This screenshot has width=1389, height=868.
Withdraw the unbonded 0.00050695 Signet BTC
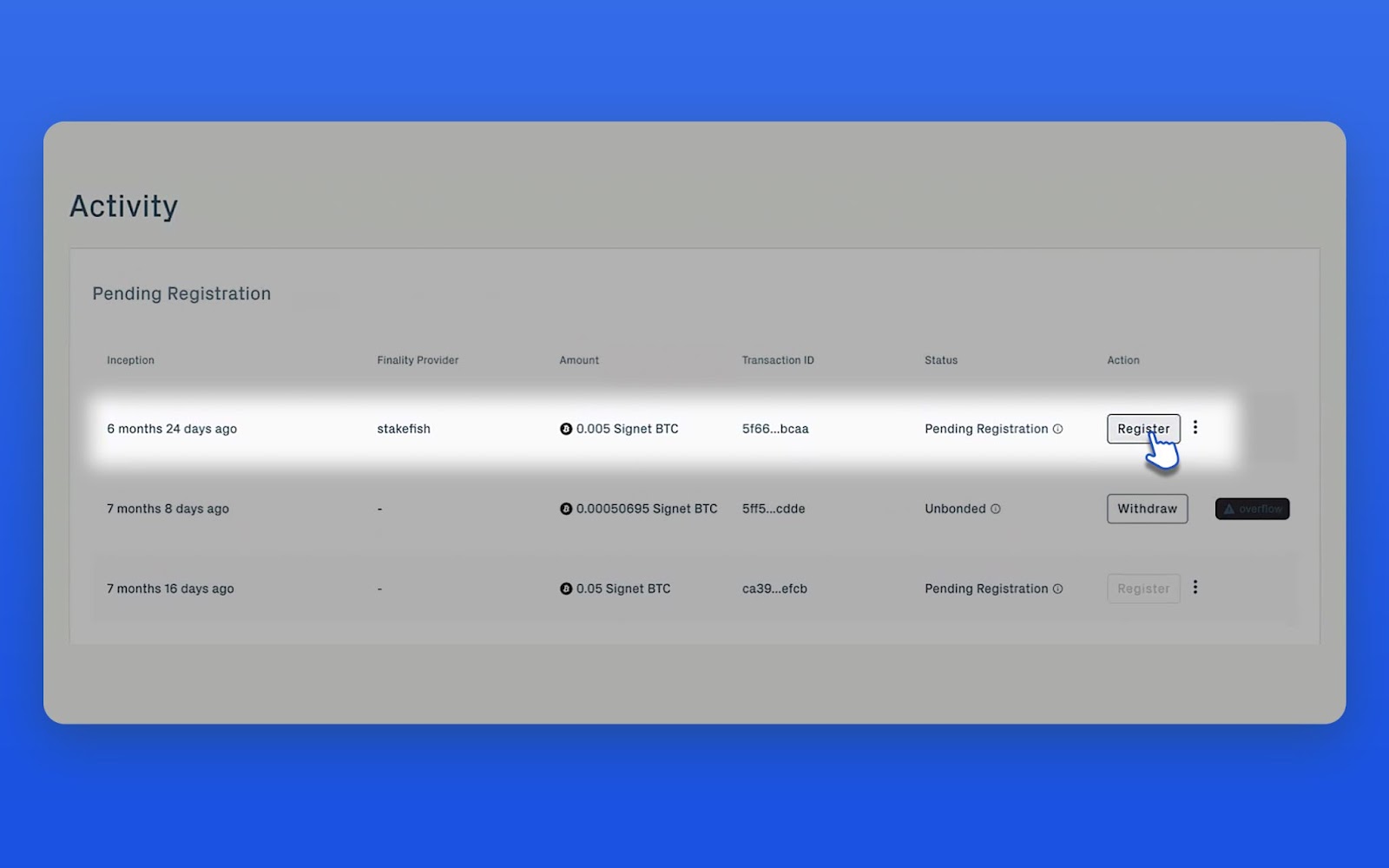[1147, 509]
